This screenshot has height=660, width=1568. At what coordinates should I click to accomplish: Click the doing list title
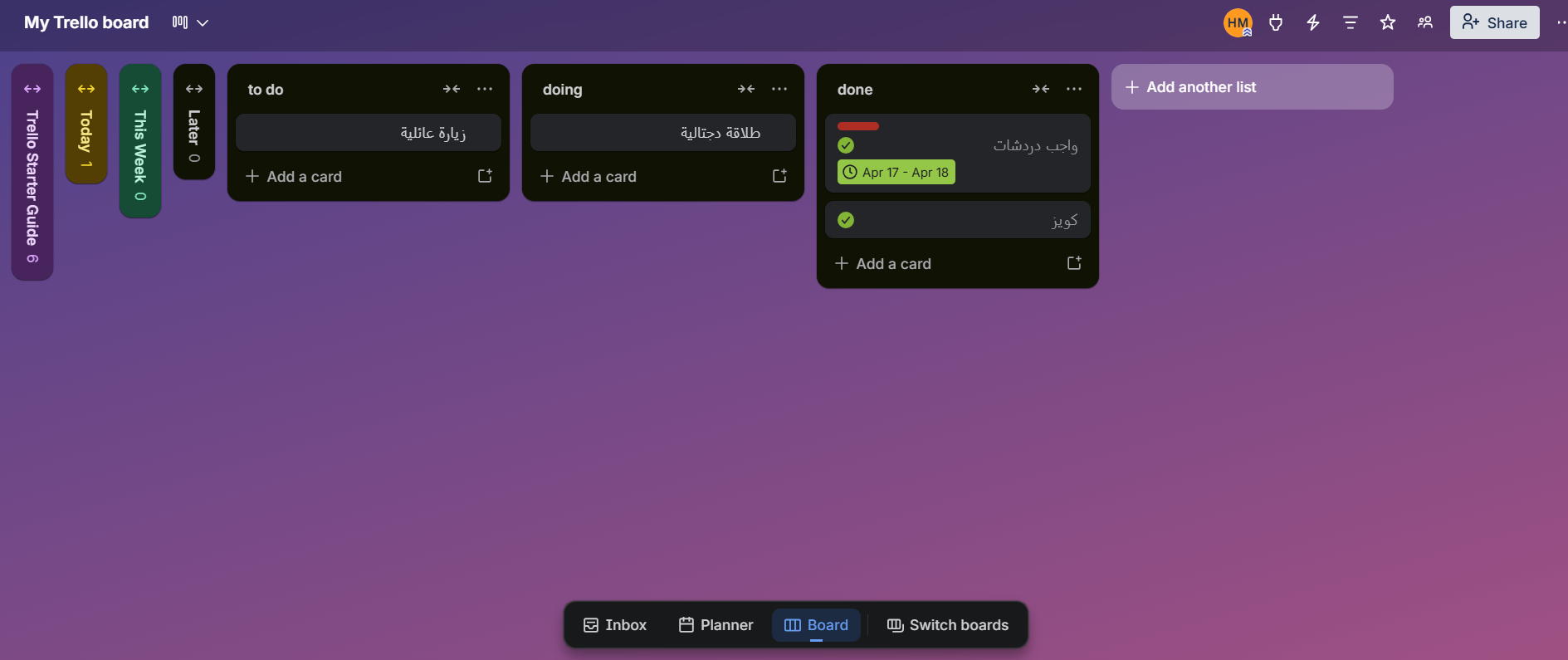562,90
